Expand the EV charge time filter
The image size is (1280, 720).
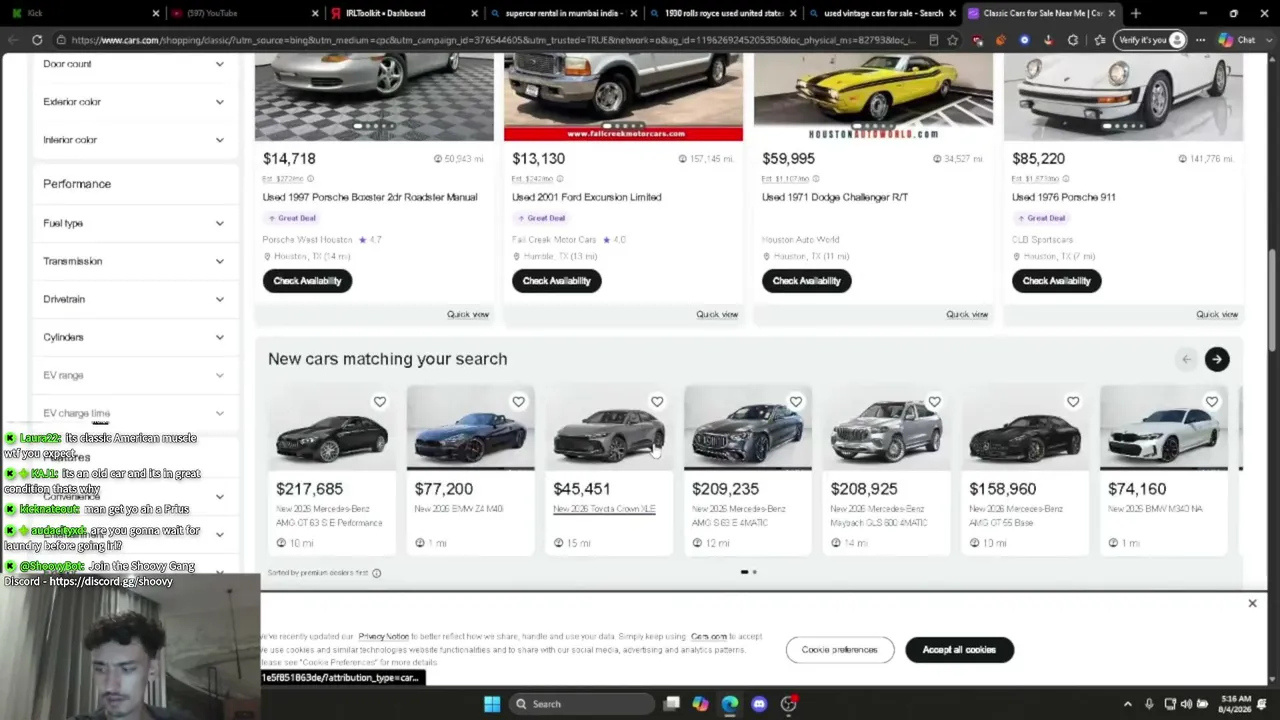click(x=134, y=413)
